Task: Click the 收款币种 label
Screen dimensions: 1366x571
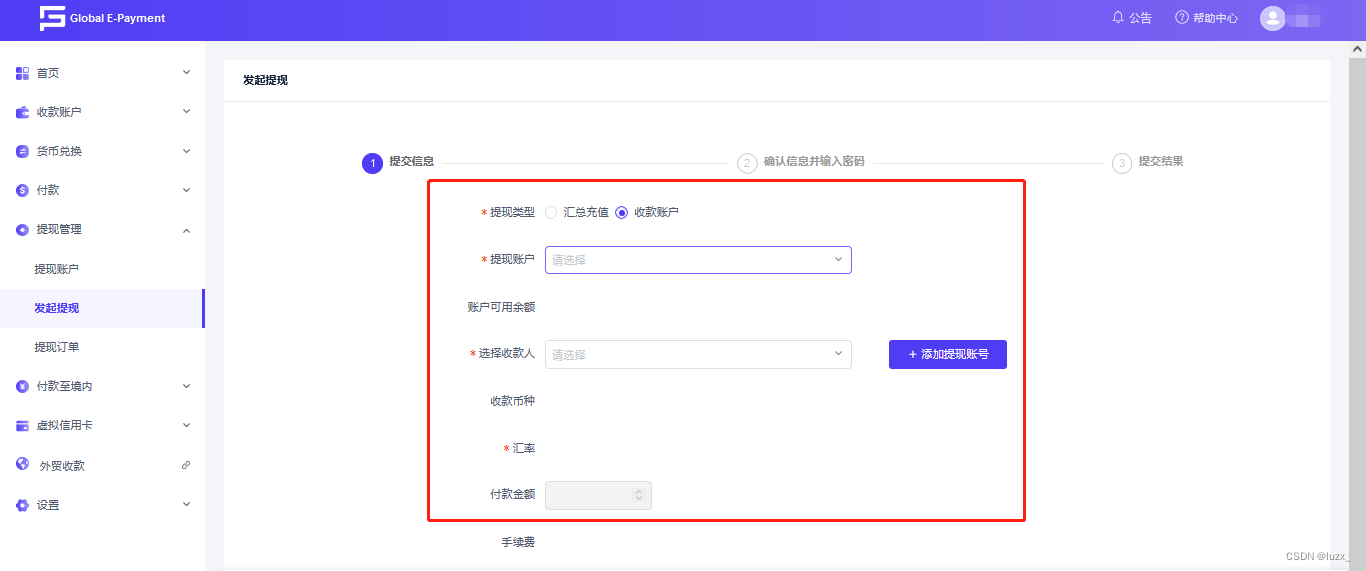Action: click(512, 401)
